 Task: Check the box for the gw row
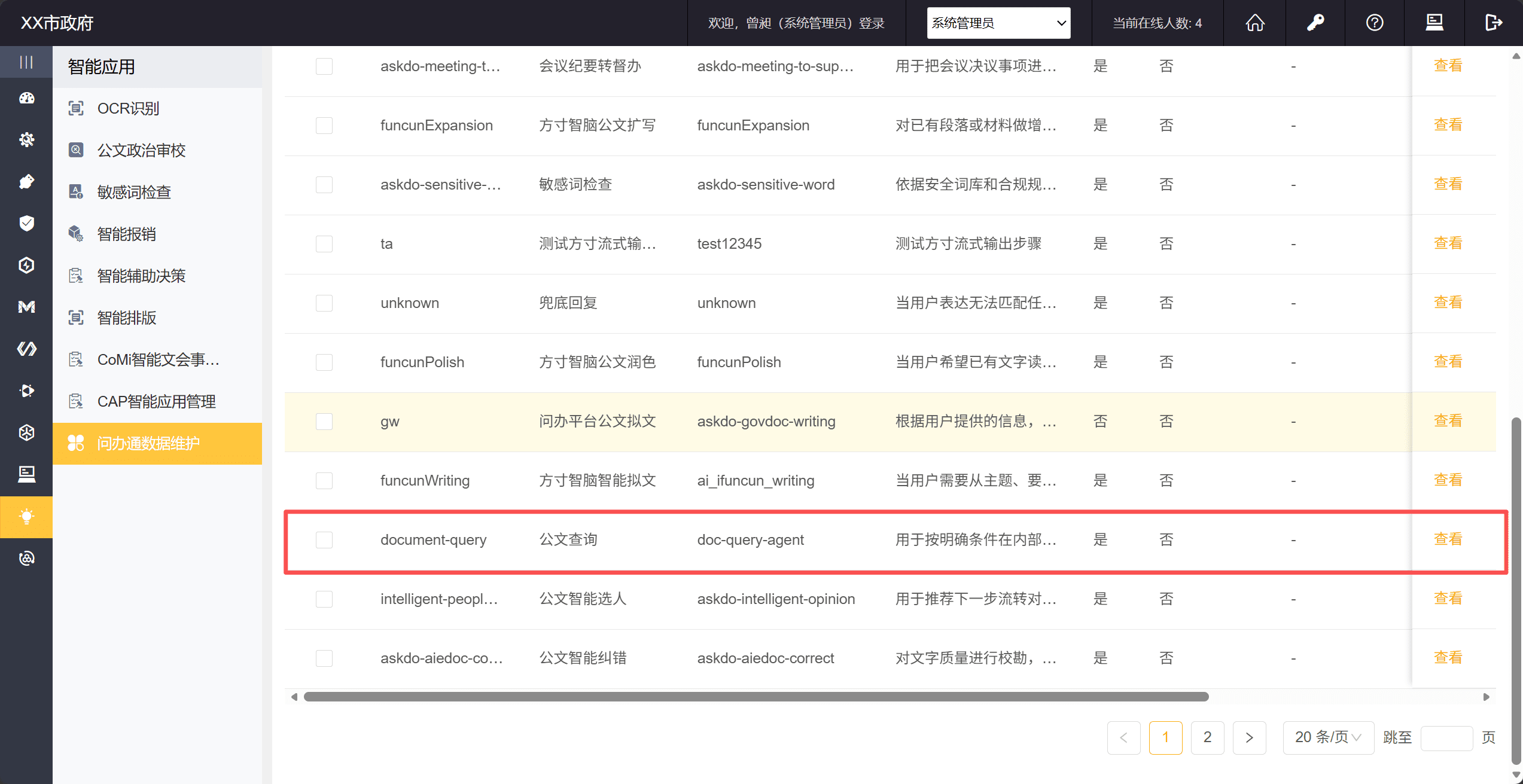[324, 422]
